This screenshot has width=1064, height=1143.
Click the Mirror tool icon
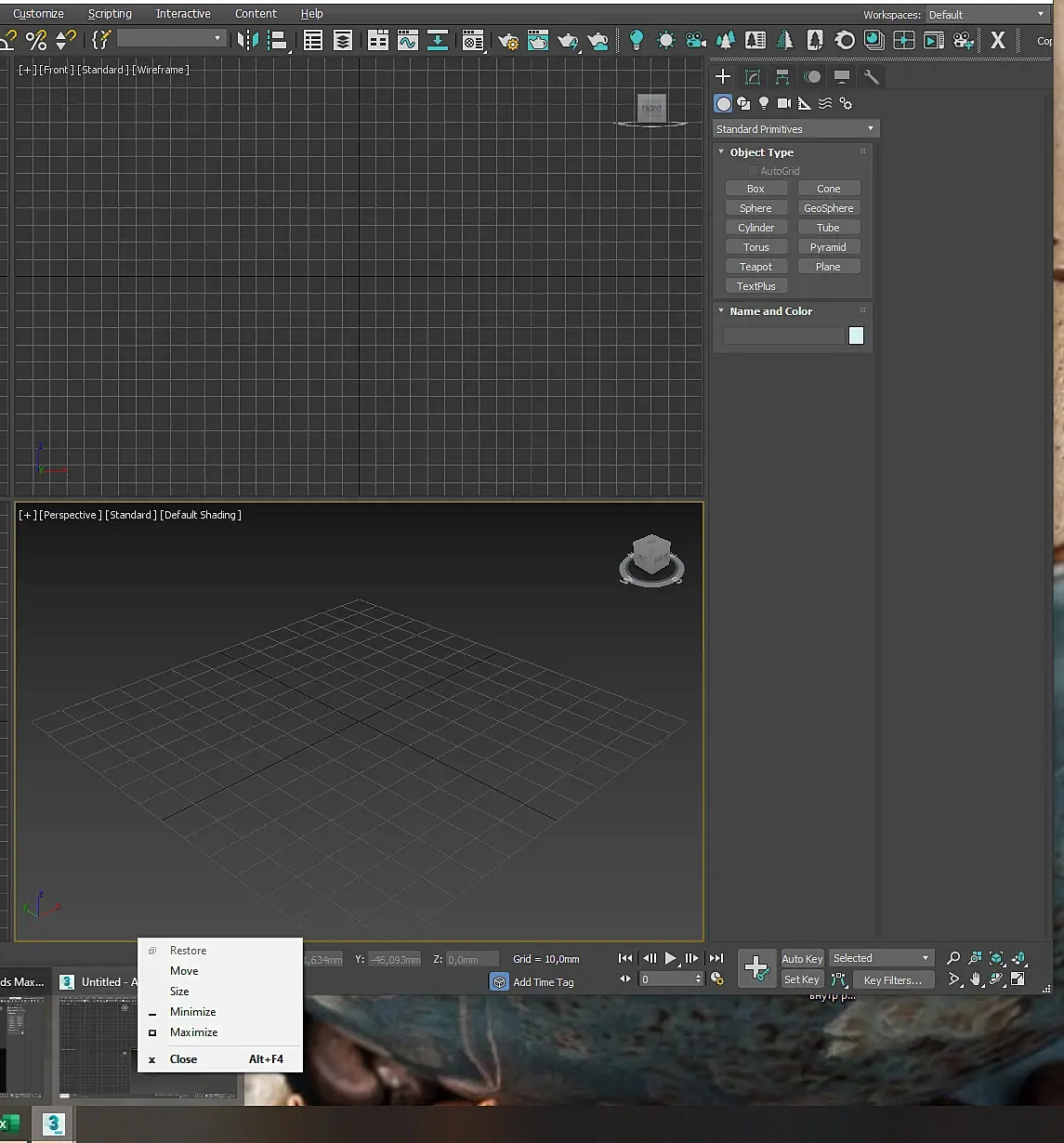coord(247,40)
